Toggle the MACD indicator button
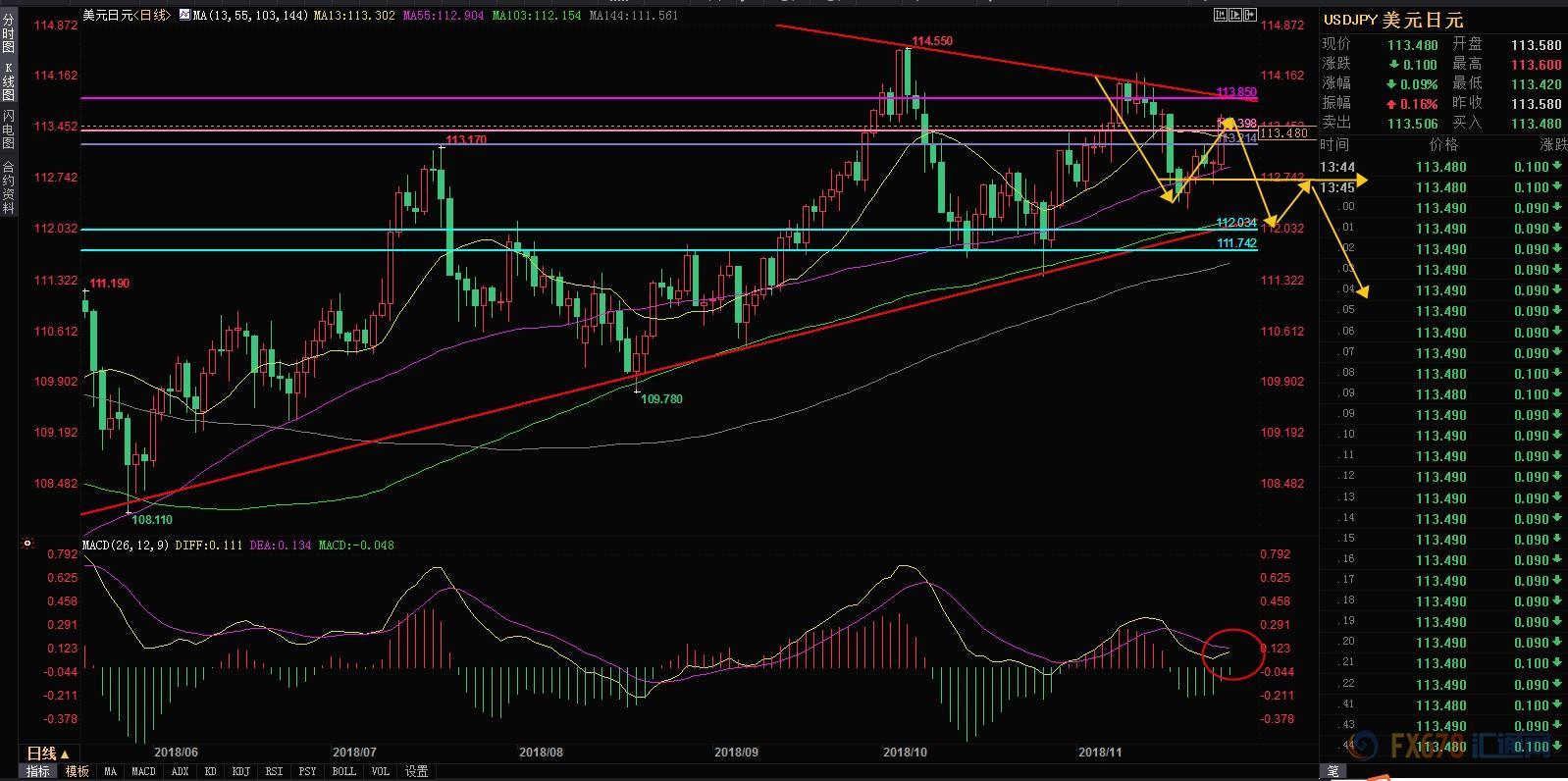The image size is (1568, 781). pyautogui.click(x=143, y=771)
